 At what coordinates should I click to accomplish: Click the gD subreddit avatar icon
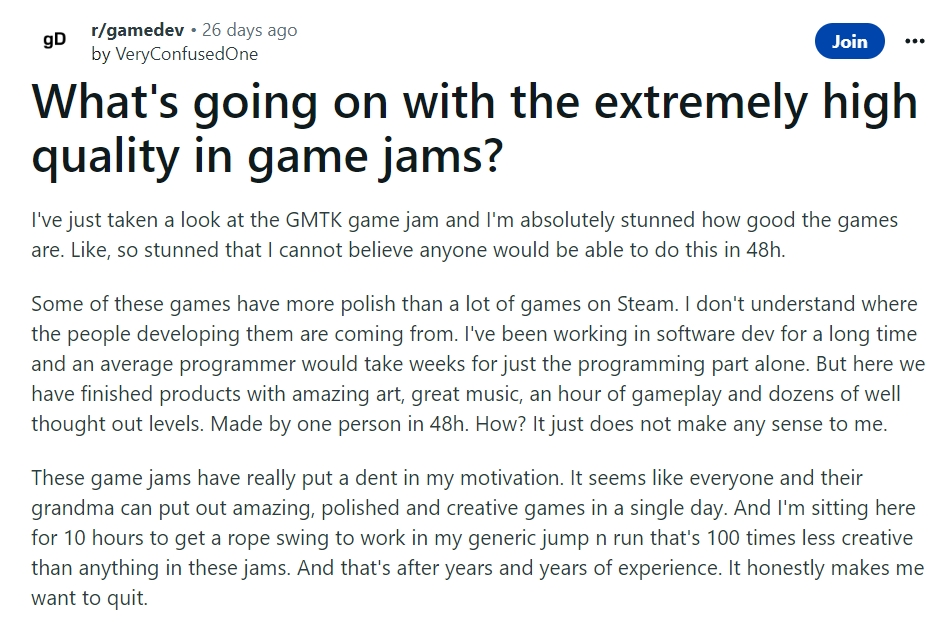[x=54, y=40]
